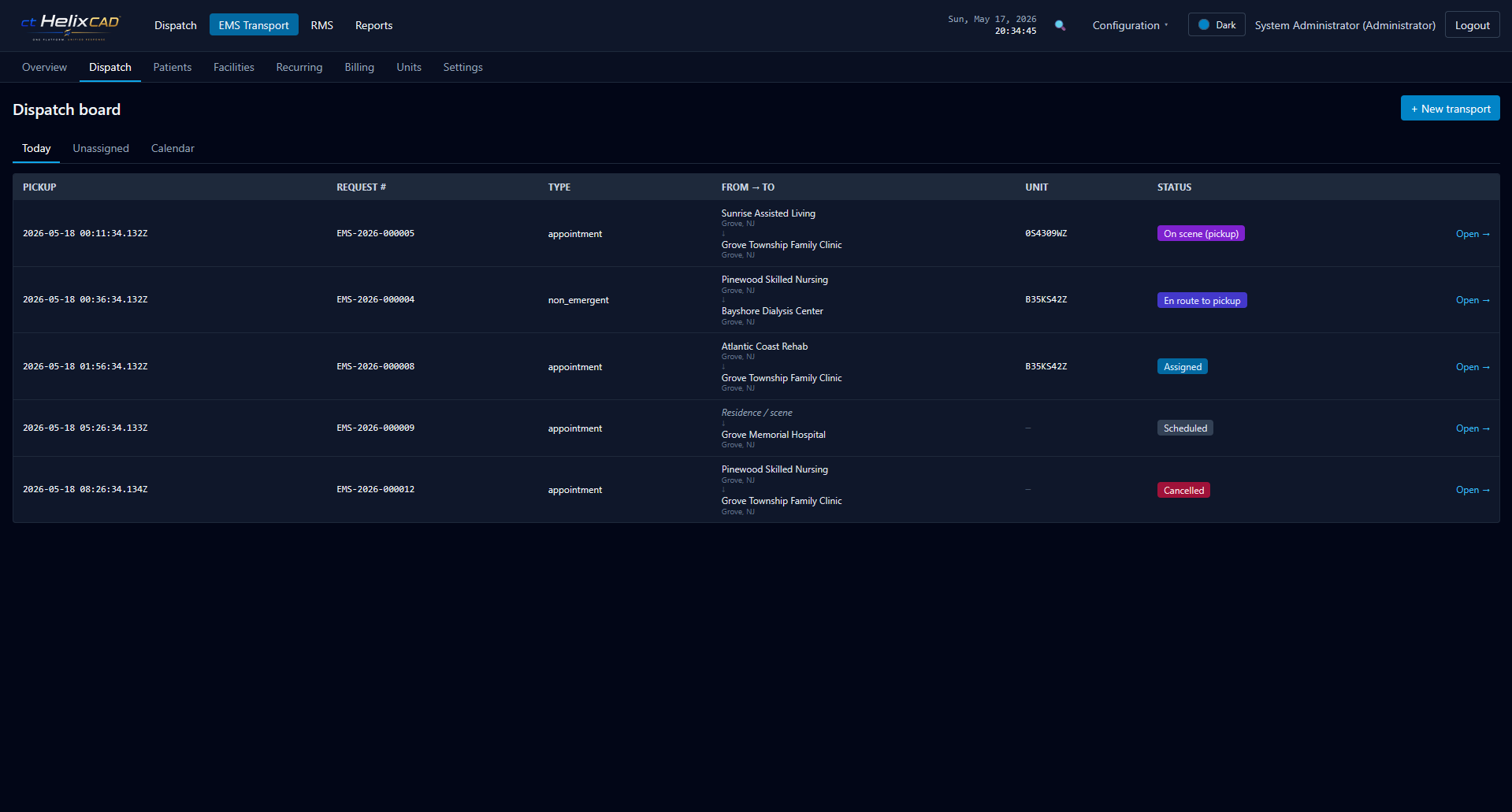This screenshot has height=812, width=1512.
Task: Click the En route to pickup badge
Action: pyautogui.click(x=1202, y=301)
